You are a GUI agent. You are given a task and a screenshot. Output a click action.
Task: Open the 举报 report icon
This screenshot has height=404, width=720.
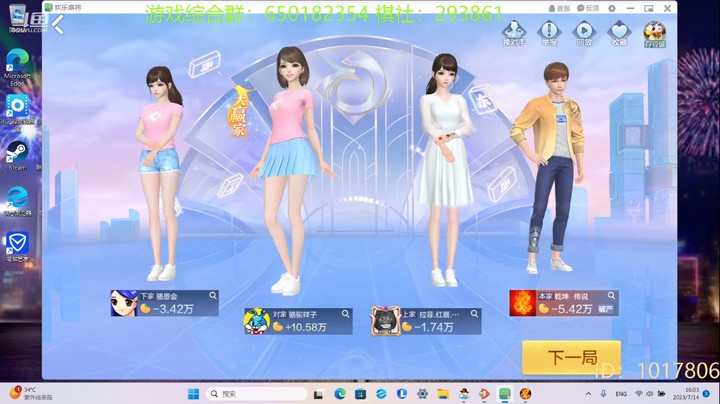[549, 33]
